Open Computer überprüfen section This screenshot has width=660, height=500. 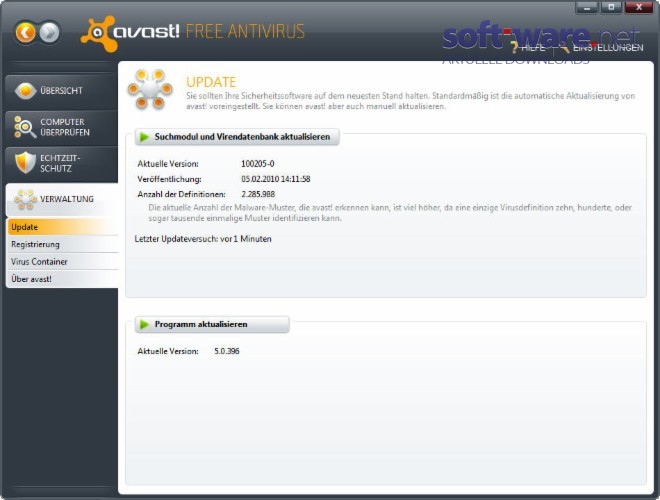click(x=61, y=127)
